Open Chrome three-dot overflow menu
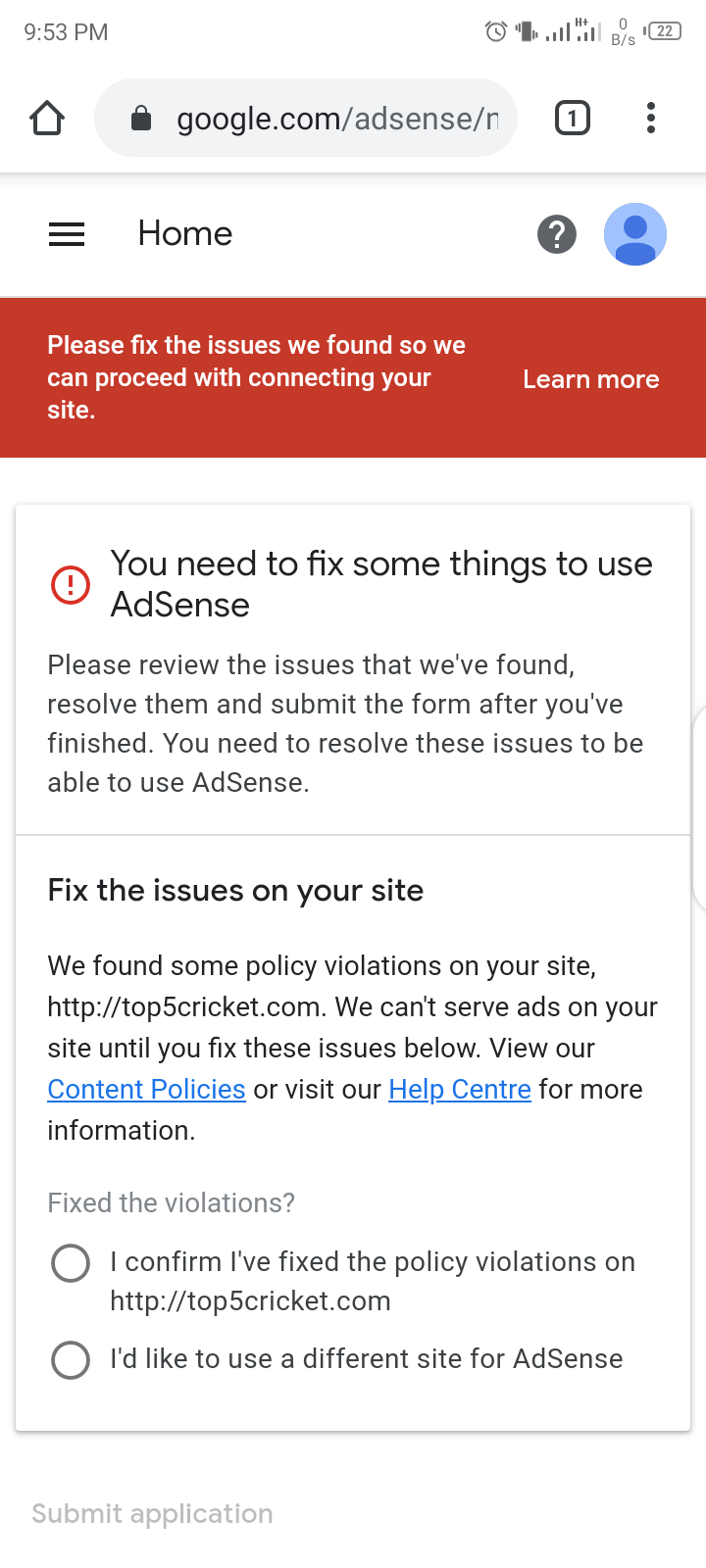Viewport: 706px width, 1568px height. (x=650, y=119)
